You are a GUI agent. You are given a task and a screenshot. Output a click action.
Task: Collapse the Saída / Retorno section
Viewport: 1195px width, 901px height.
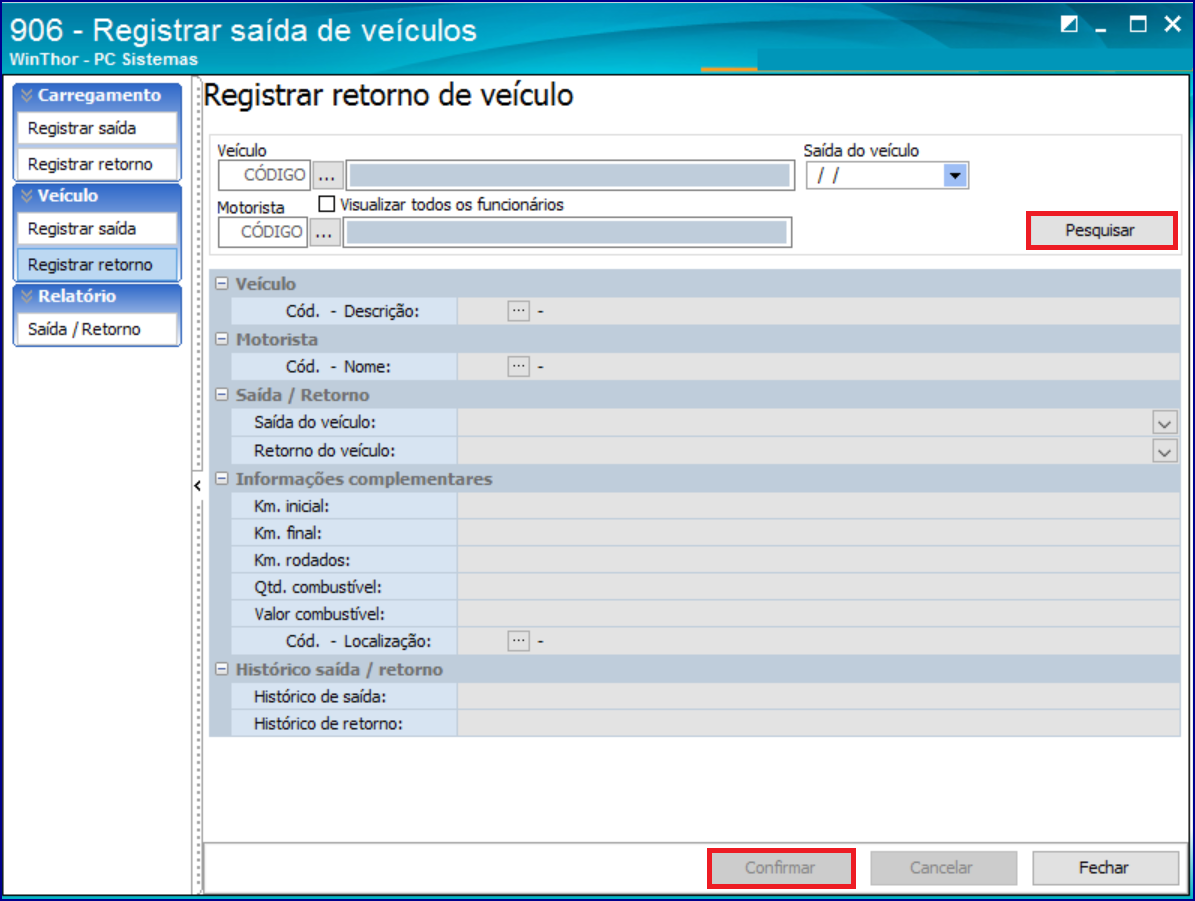(x=222, y=395)
